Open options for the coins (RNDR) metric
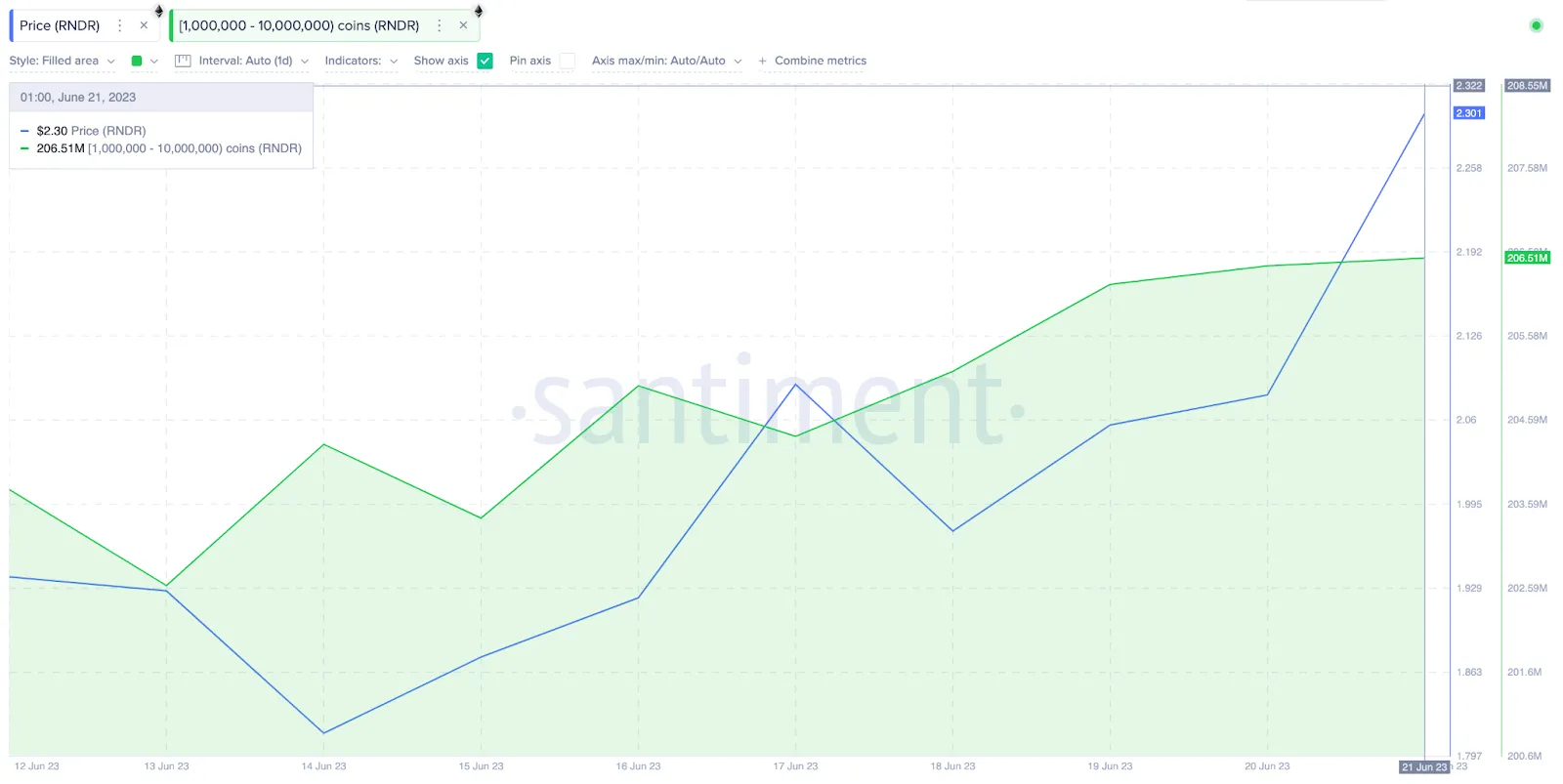 click(440, 25)
